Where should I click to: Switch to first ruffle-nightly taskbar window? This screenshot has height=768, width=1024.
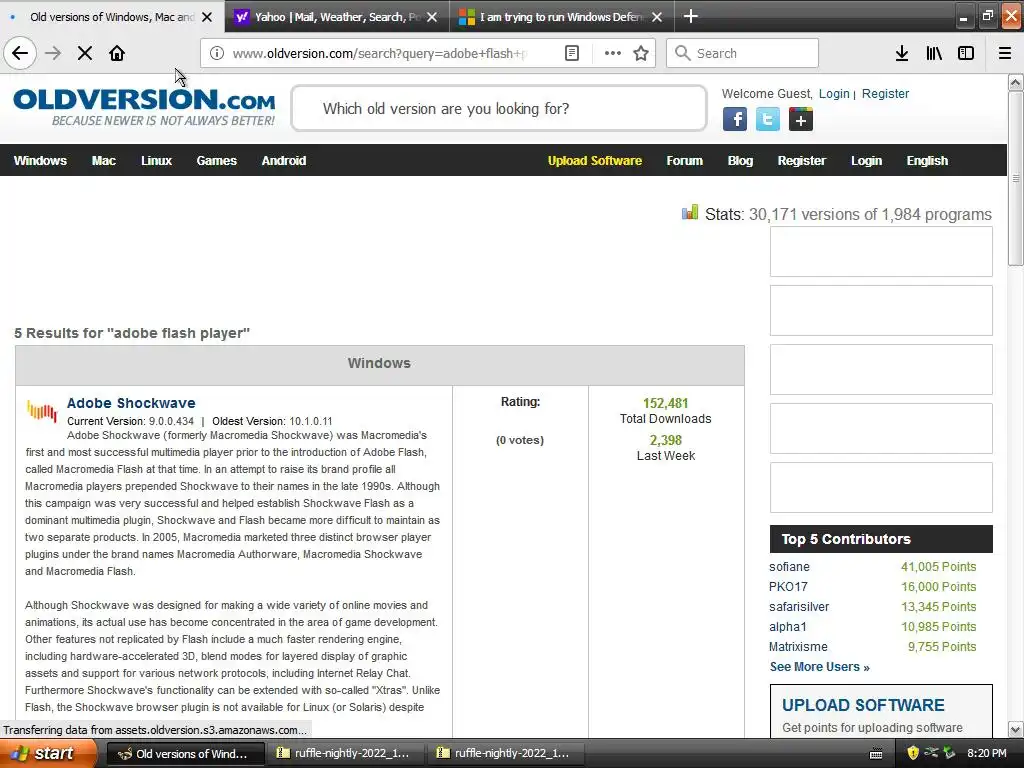tap(346, 753)
